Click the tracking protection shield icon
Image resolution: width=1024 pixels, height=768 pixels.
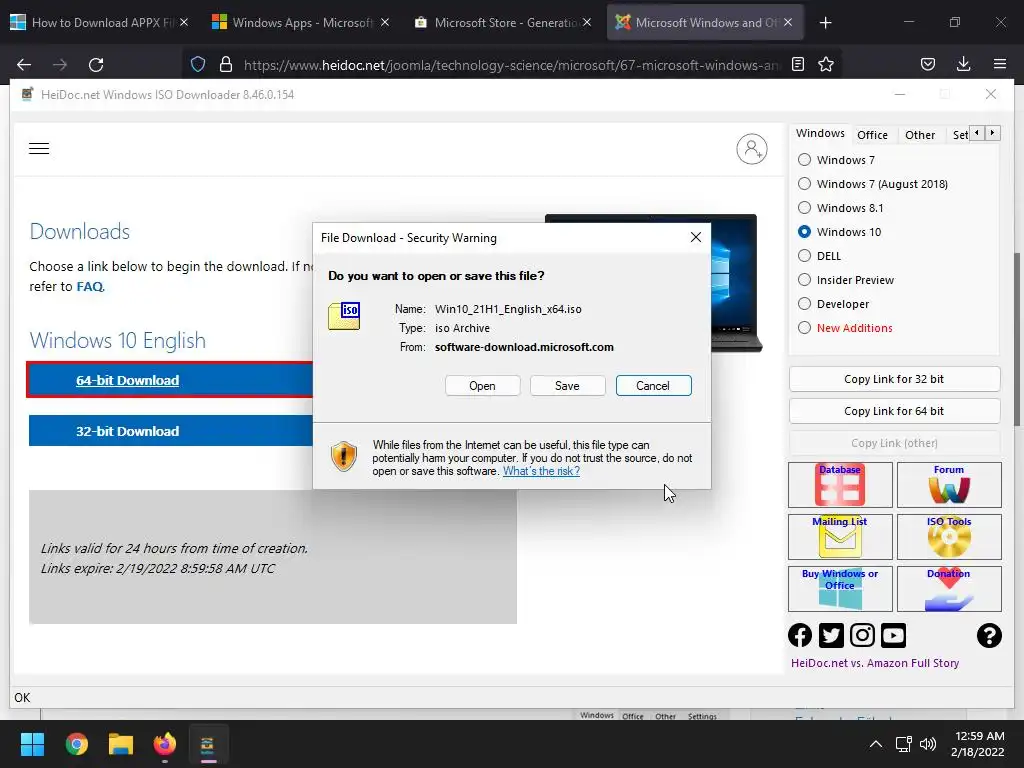198,64
